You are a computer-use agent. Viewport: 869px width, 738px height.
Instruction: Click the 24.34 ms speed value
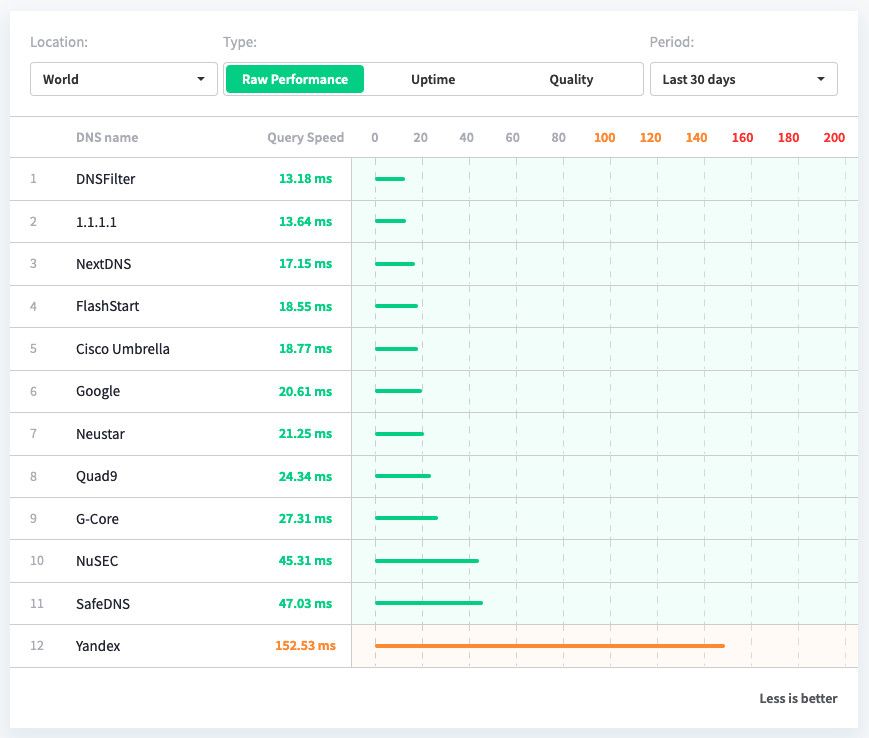pyautogui.click(x=305, y=476)
